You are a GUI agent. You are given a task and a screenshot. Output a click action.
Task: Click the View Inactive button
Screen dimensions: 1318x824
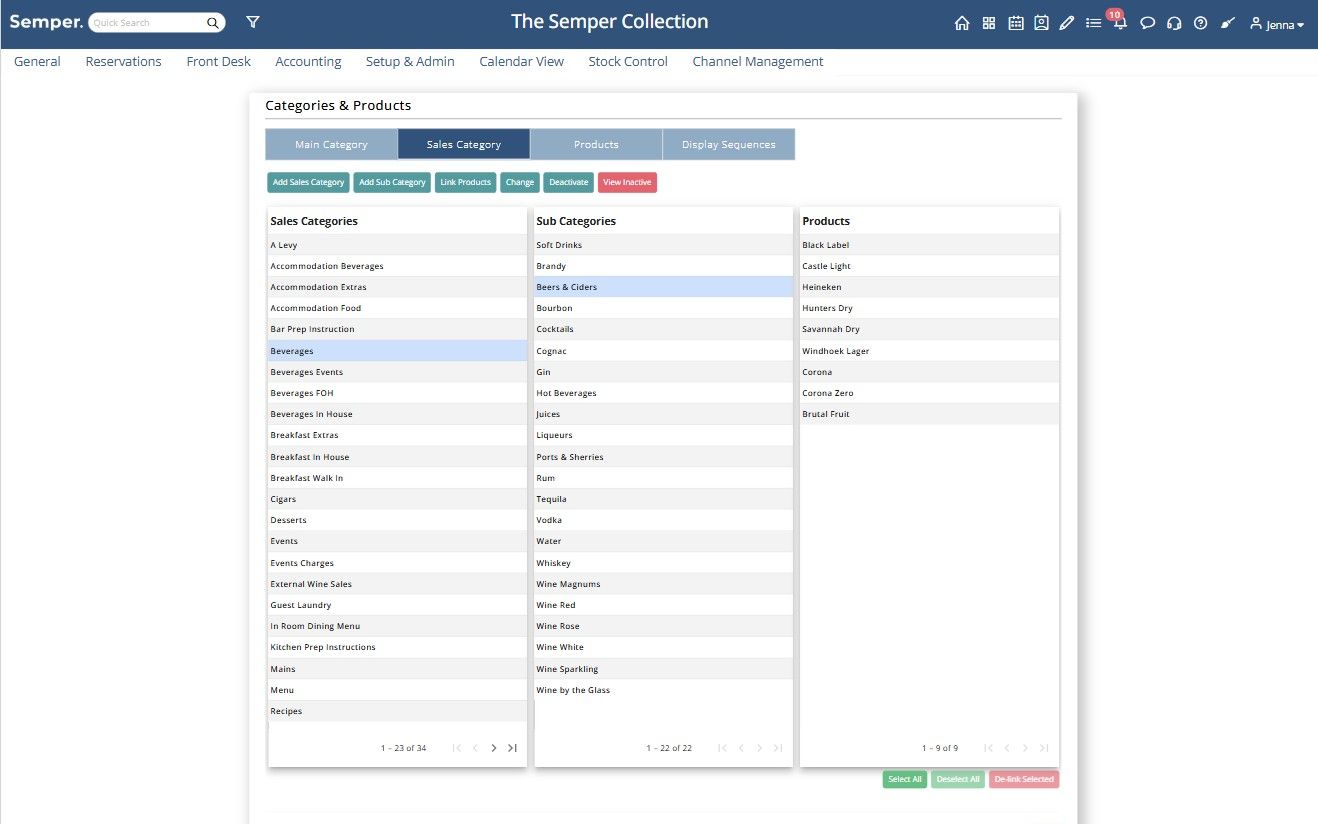[627, 182]
